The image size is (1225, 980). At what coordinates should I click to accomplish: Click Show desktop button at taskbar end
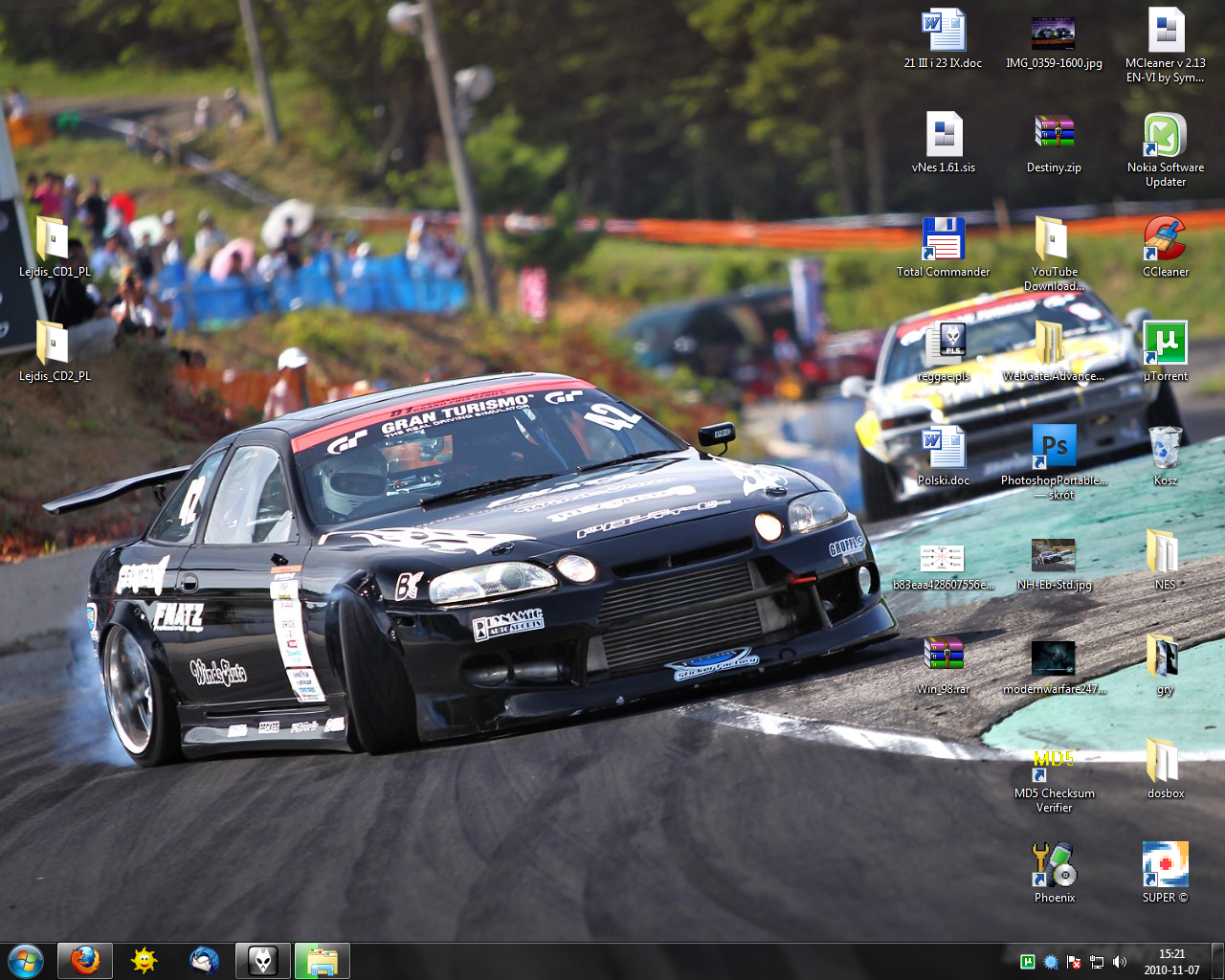(1217, 962)
